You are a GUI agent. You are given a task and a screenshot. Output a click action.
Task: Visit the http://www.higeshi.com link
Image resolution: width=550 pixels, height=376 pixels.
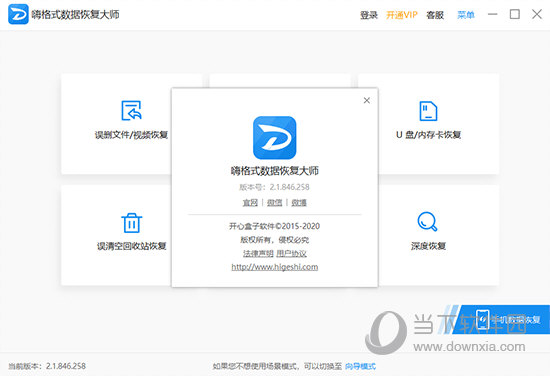275,267
